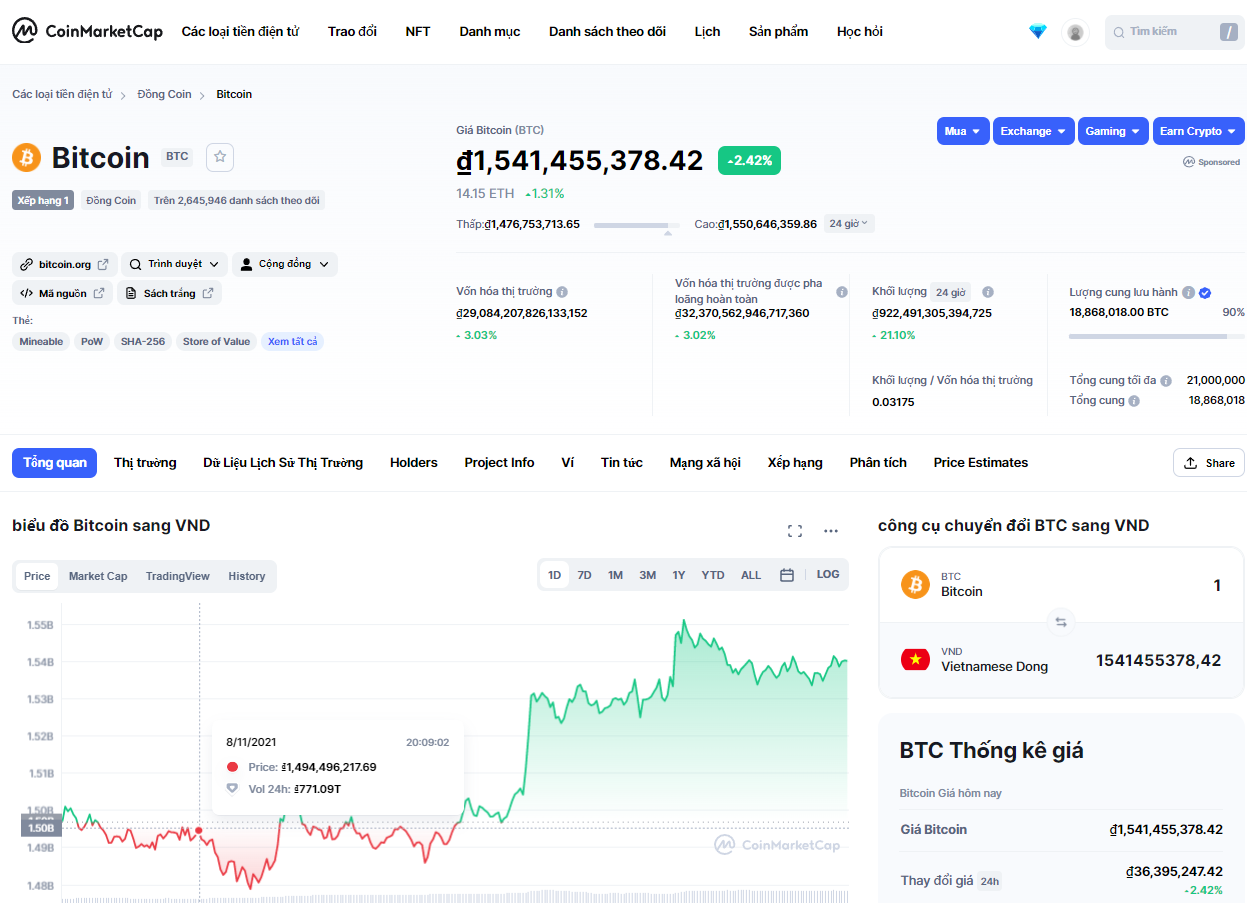Open the 24 giờ low/high range dropdown
This screenshot has width=1247, height=903.
point(849,224)
